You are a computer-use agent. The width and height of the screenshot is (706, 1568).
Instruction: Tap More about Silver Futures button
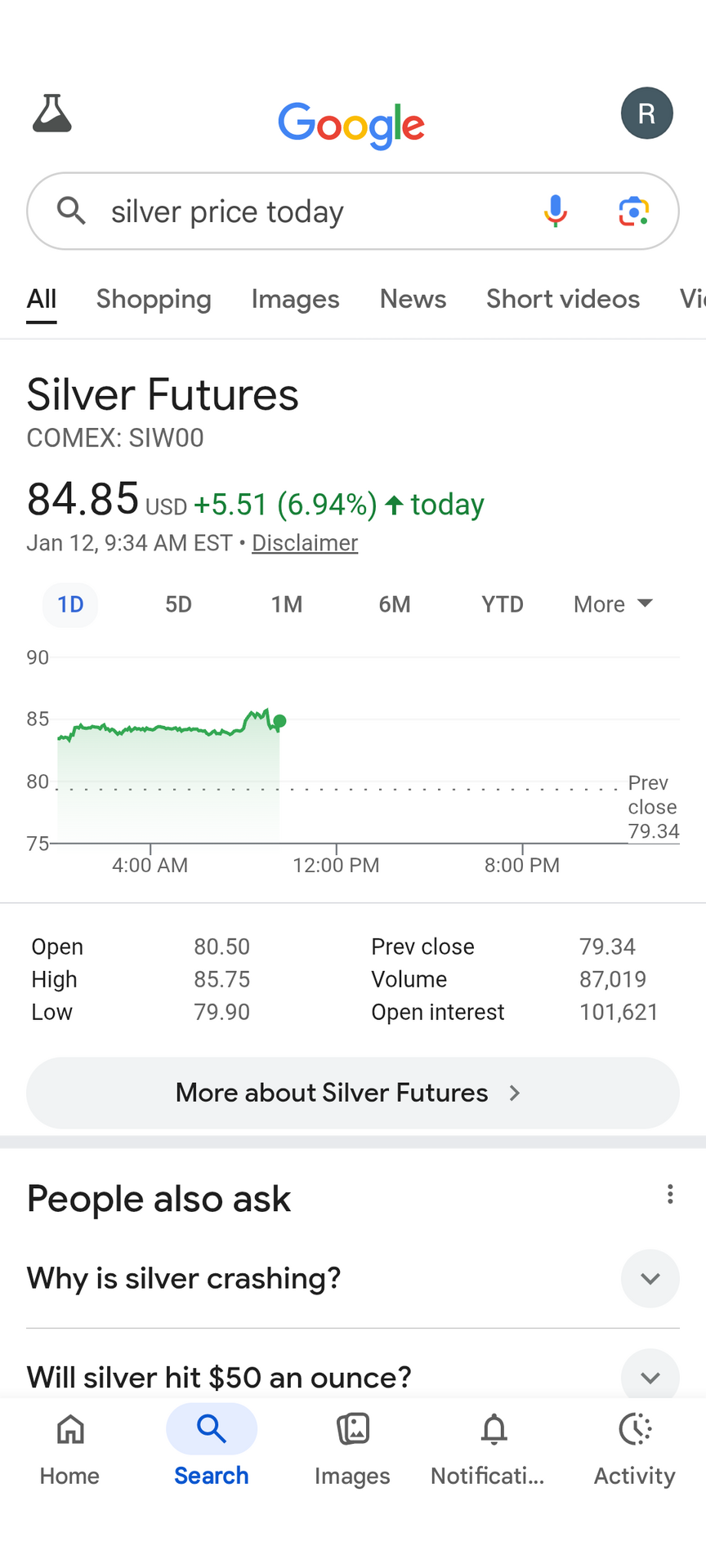pos(352,1093)
